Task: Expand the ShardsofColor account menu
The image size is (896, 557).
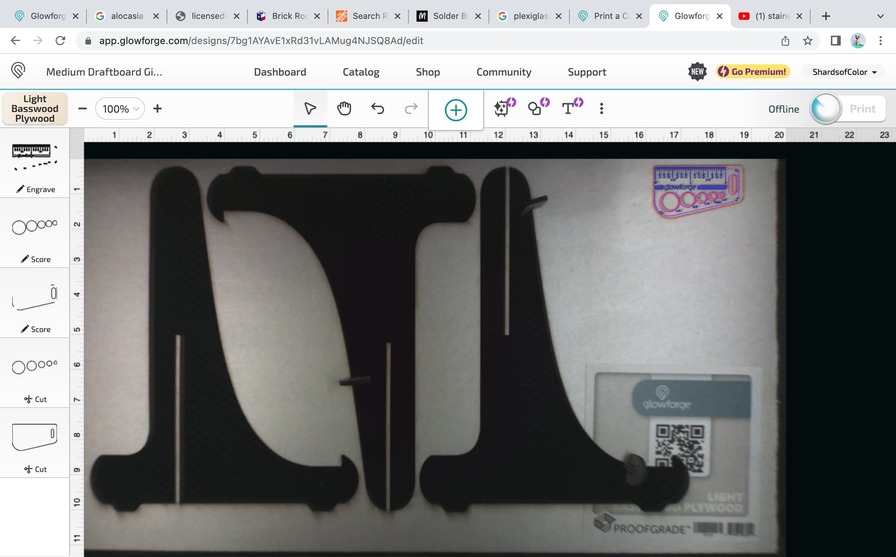Action: tap(845, 72)
